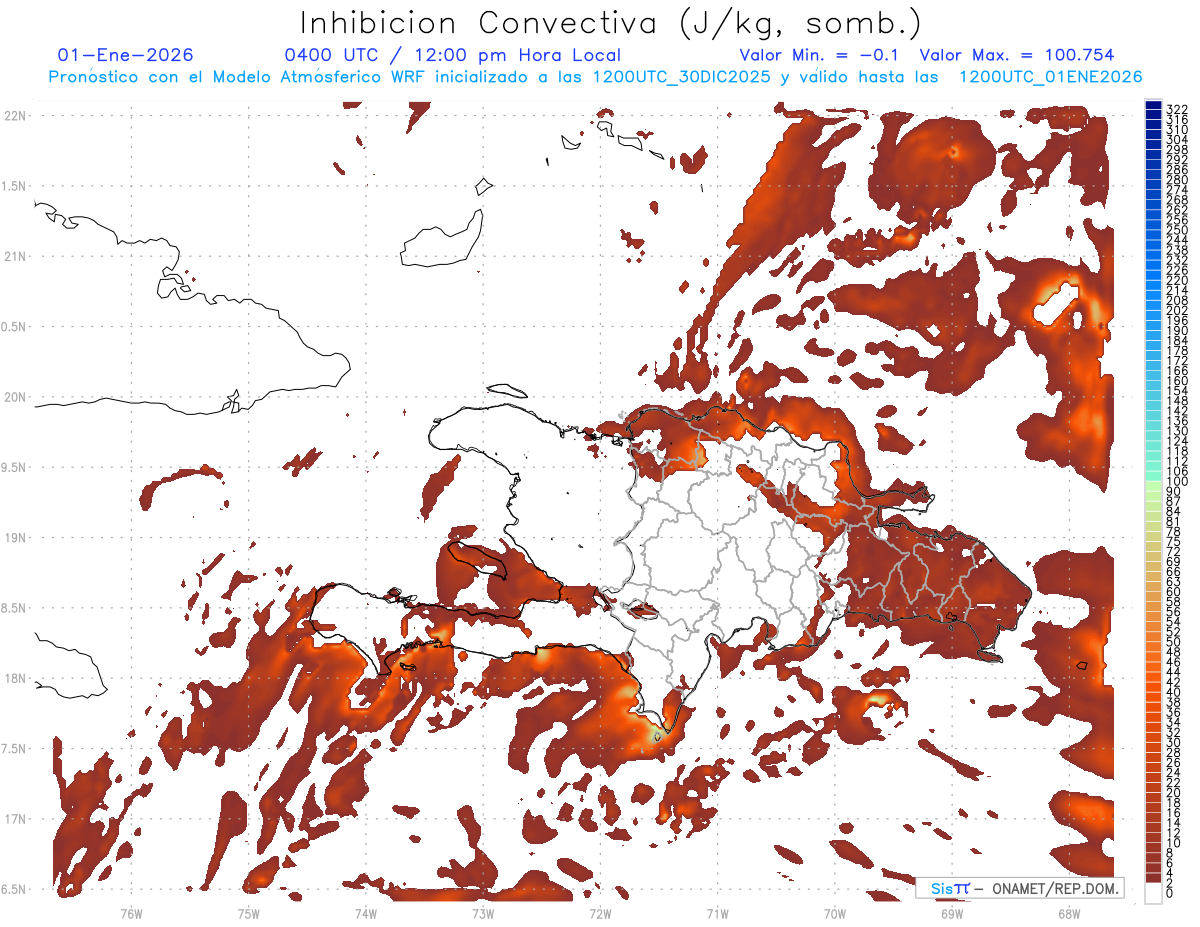Click the '20' value on the color scale
Viewport: 1200px width, 927px height.
pos(1174,793)
